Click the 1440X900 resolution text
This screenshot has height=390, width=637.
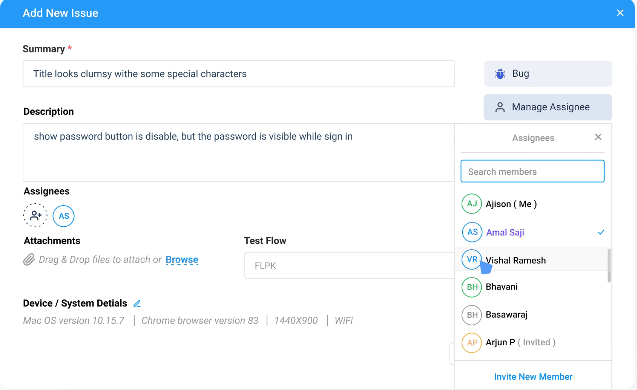(296, 321)
